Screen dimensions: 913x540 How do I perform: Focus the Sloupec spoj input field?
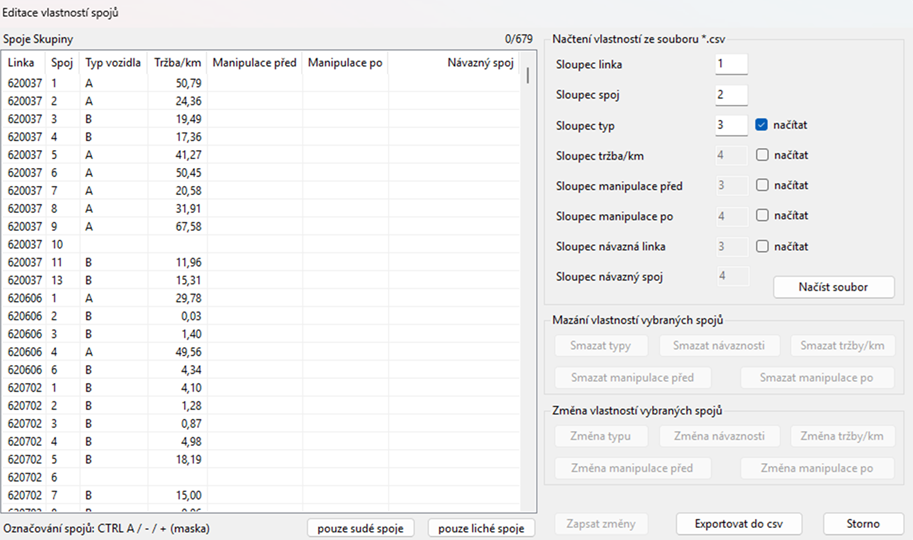[x=731, y=95]
